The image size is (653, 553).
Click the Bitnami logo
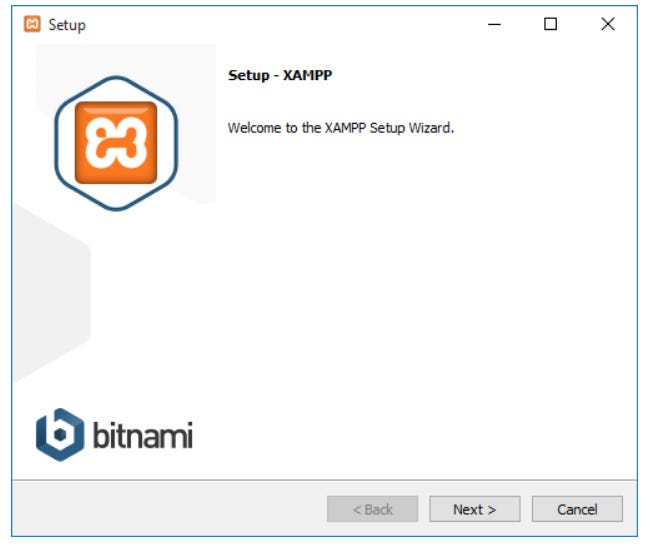pyautogui.click(x=114, y=435)
